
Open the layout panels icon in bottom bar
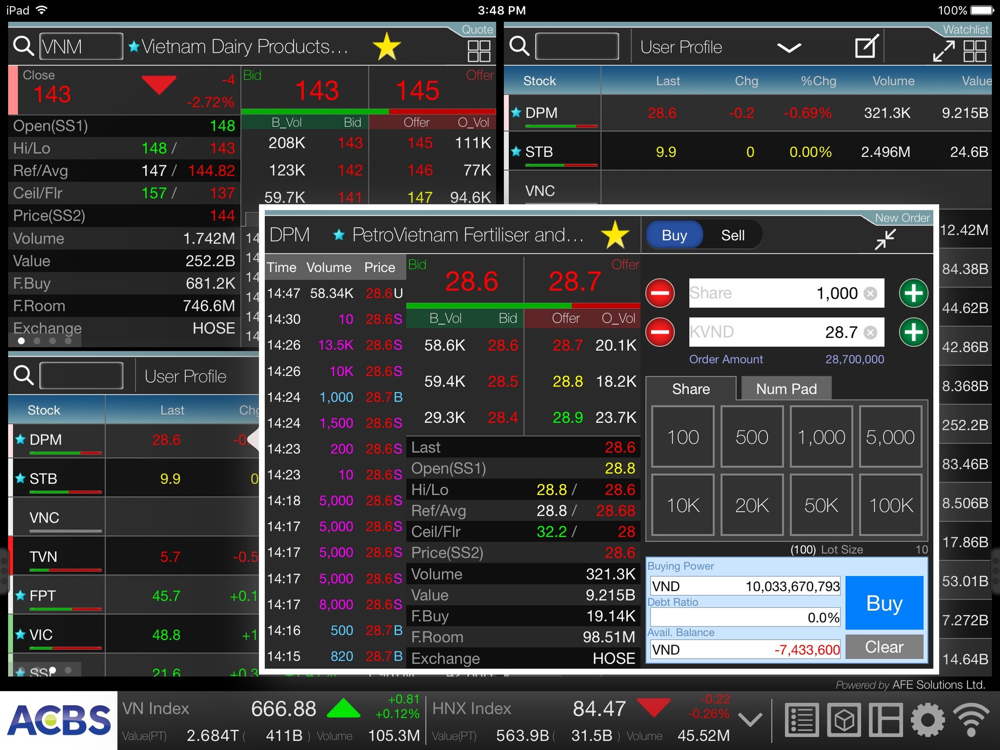[886, 721]
